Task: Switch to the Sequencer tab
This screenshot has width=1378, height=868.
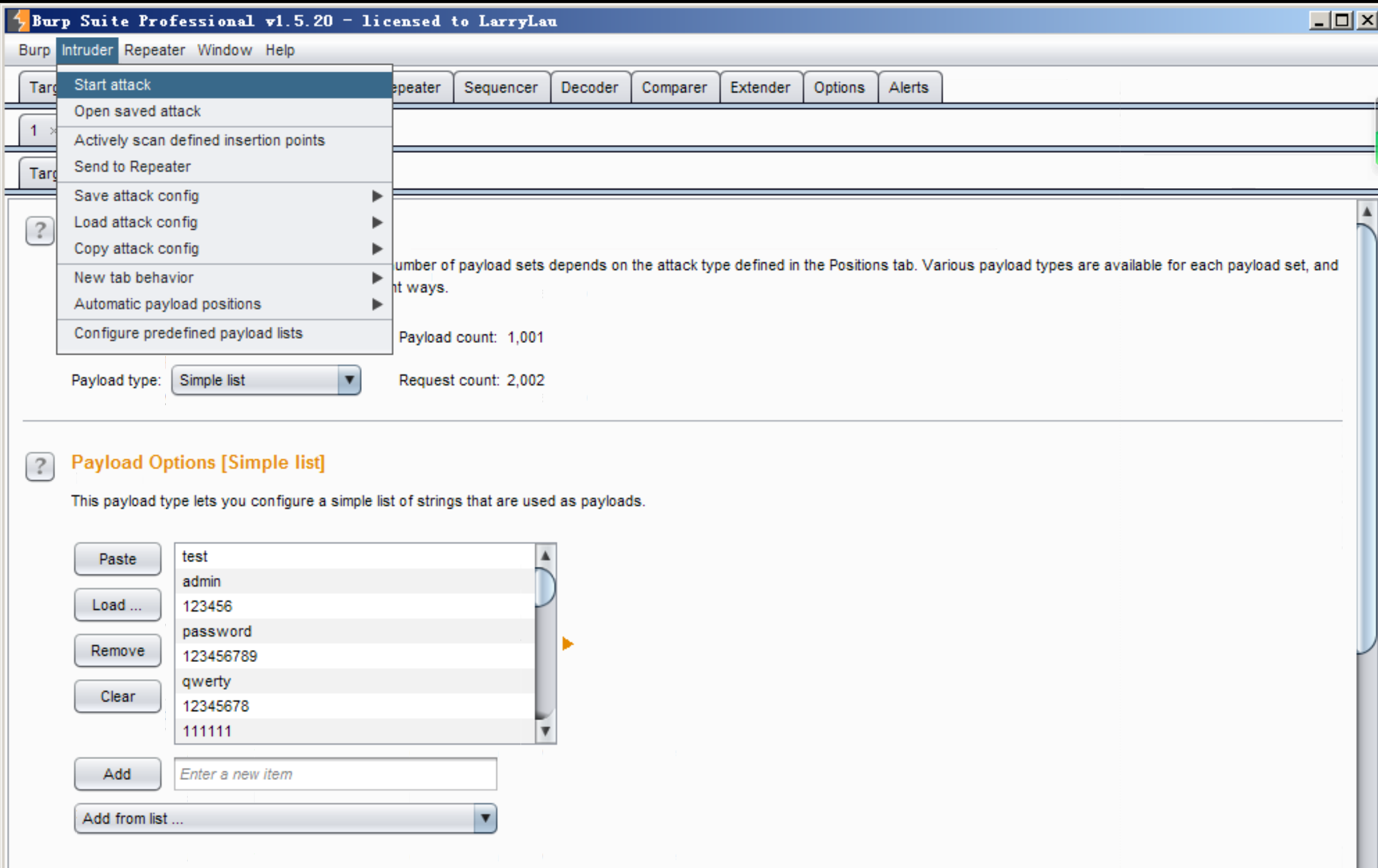Action: 501,88
